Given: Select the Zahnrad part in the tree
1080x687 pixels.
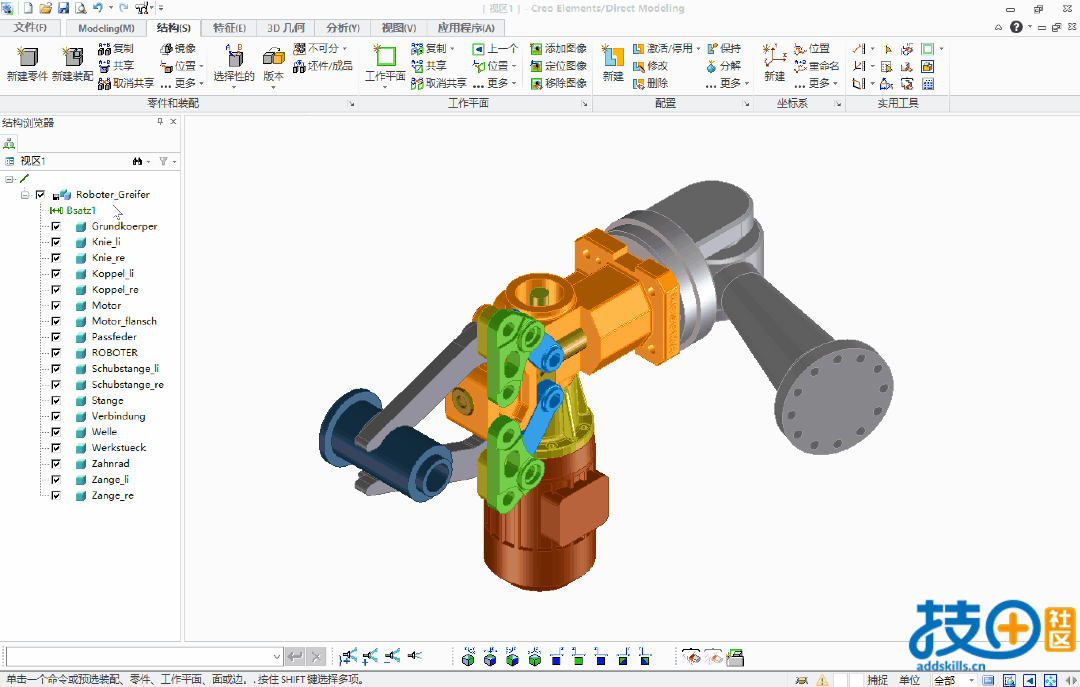Looking at the screenshot, I should 110,464.
